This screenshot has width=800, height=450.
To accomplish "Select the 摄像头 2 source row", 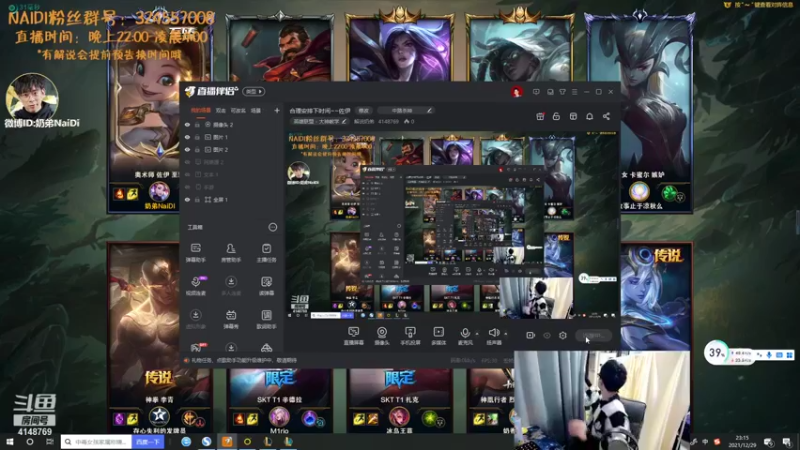I will click(232, 124).
